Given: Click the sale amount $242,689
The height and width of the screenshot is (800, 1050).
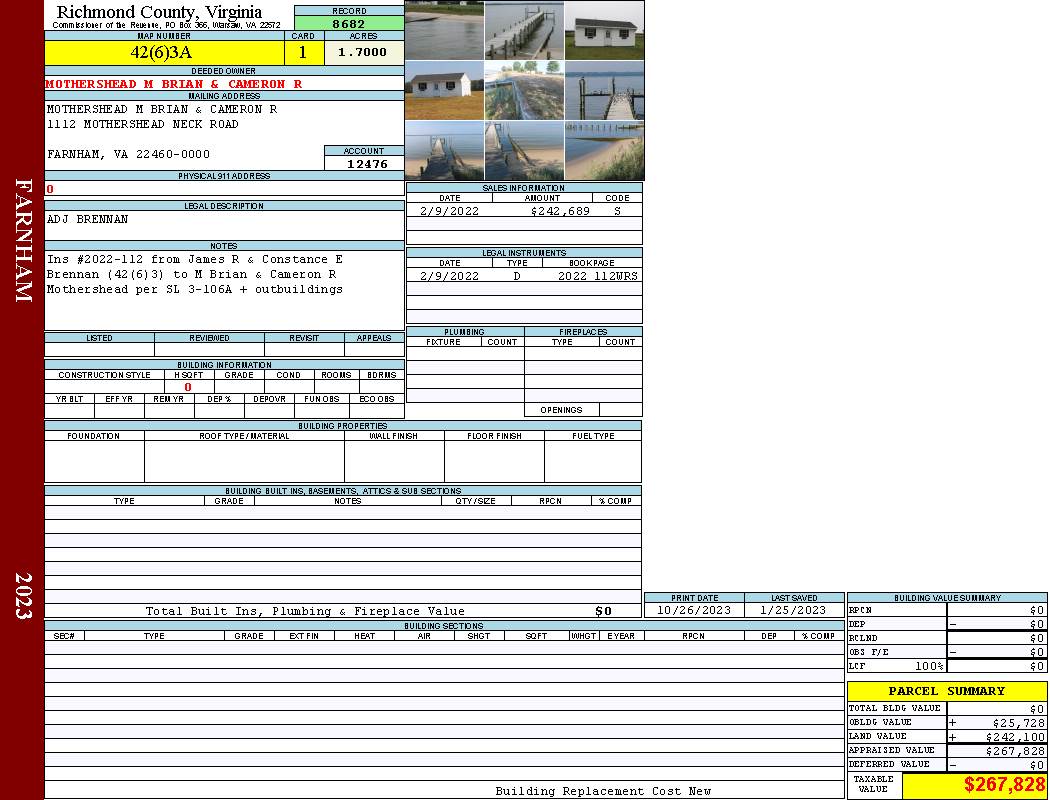Looking at the screenshot, I should tap(559, 211).
